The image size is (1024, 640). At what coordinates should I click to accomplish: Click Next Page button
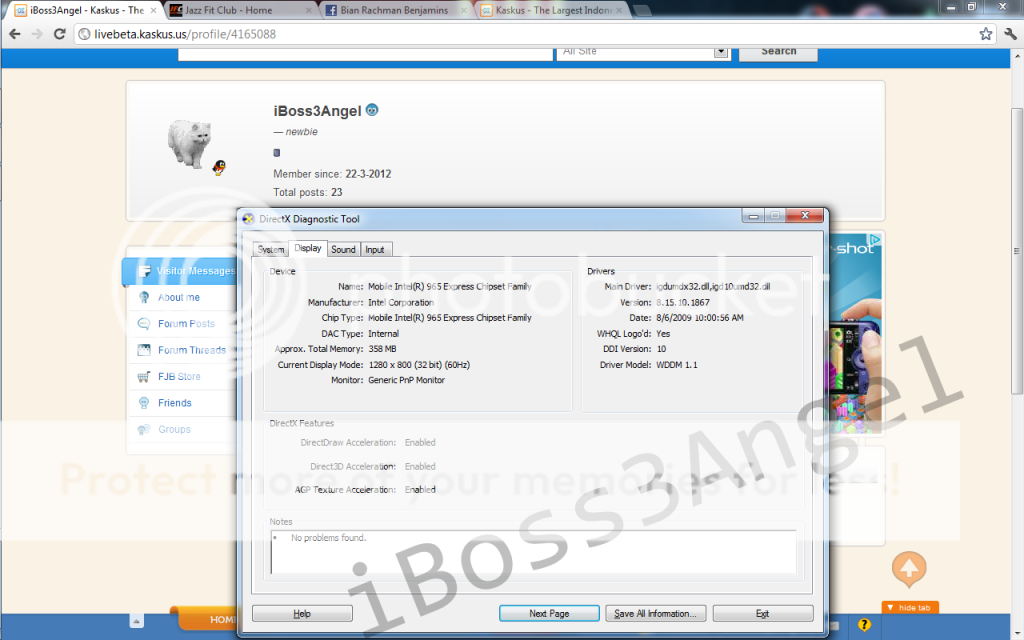coord(549,613)
